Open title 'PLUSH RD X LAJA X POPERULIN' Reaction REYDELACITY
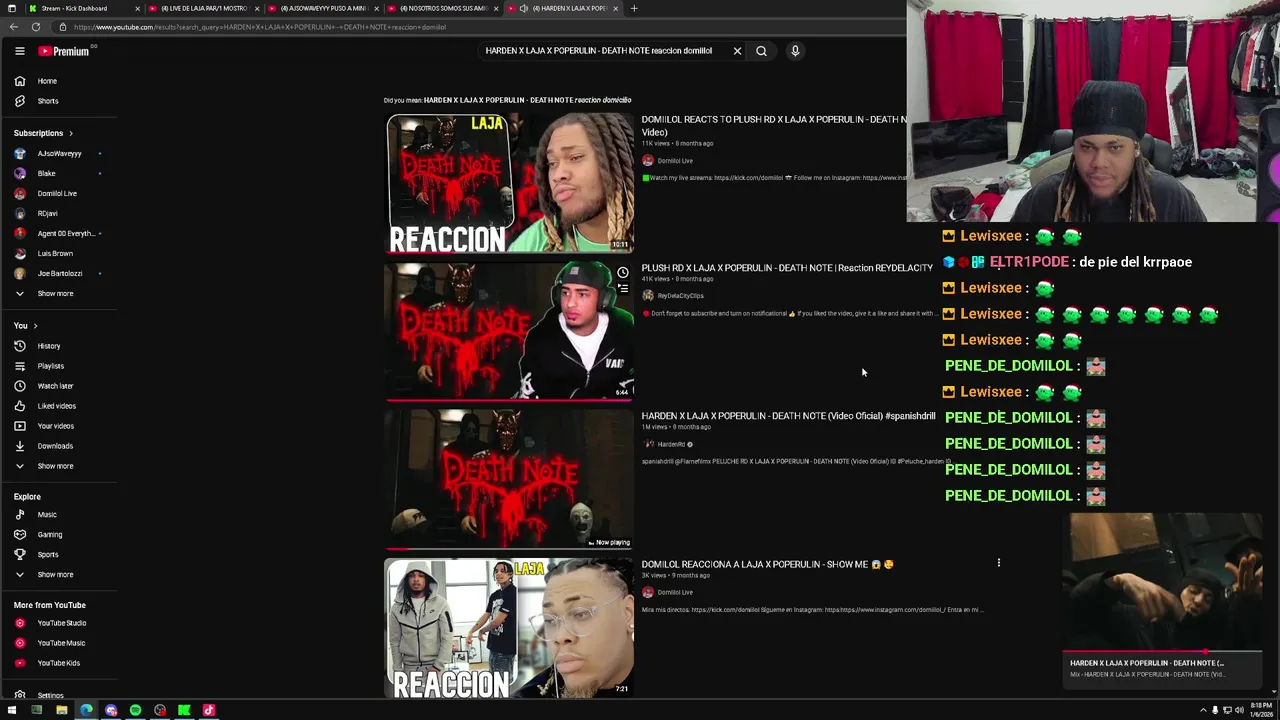Image resolution: width=1280 pixels, height=720 pixels. tap(786, 268)
